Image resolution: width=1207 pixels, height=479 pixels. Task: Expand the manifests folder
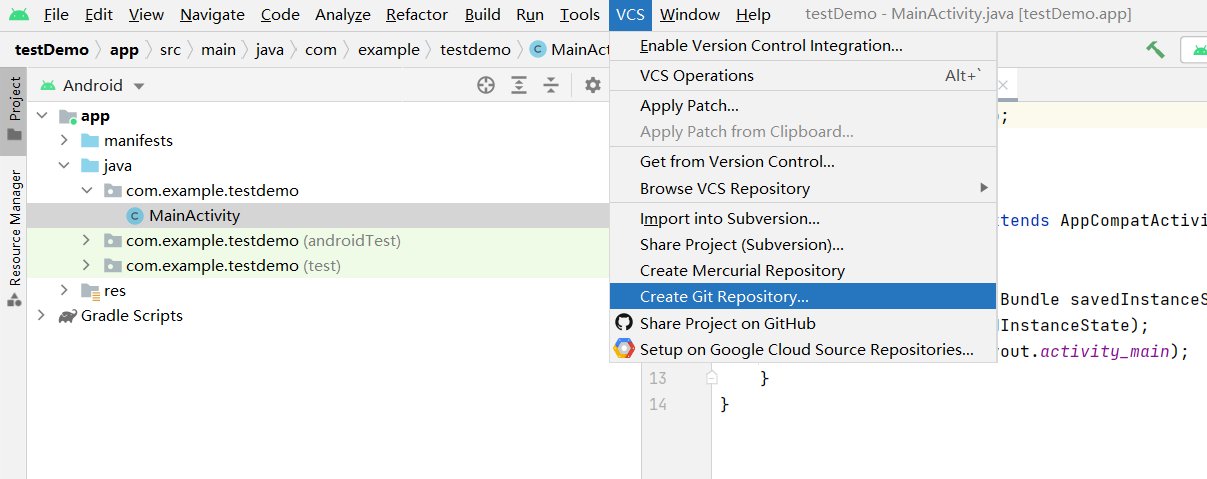[x=64, y=141]
